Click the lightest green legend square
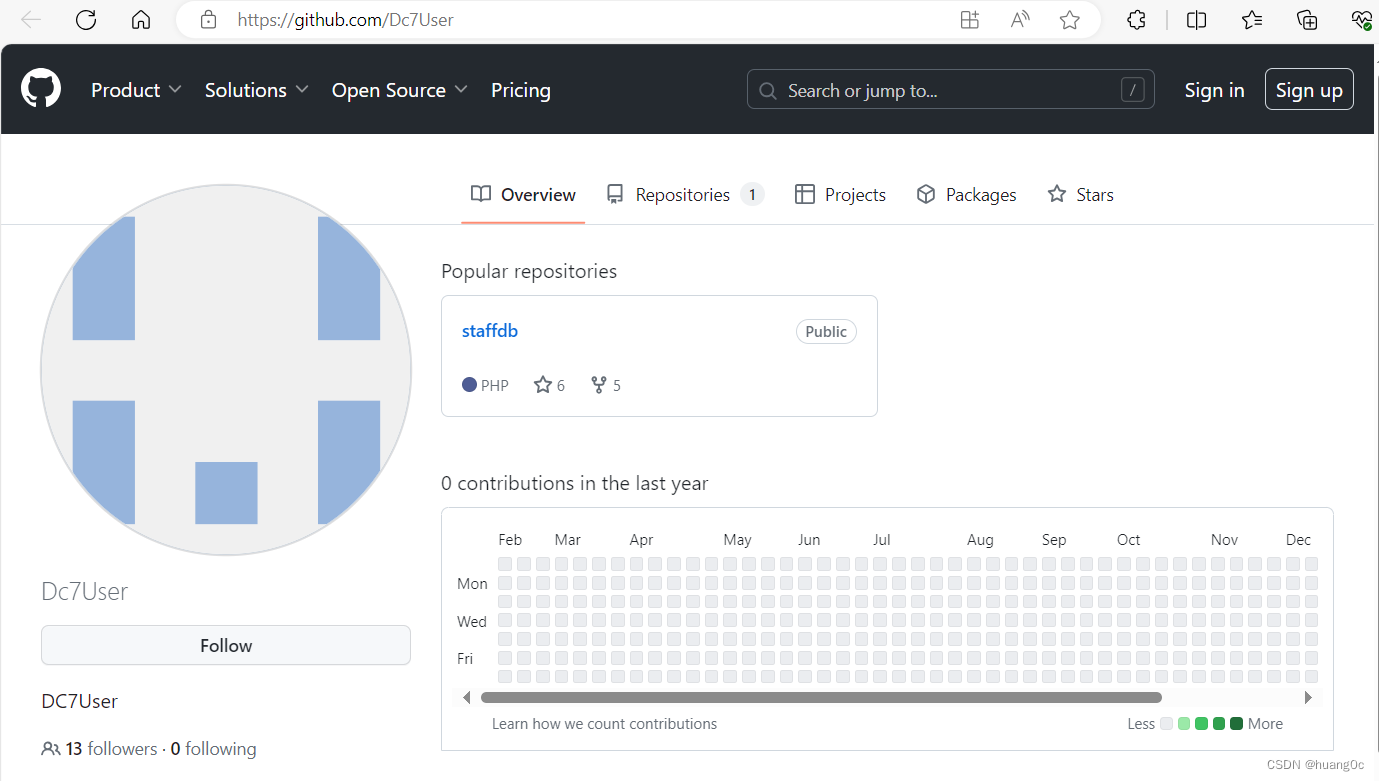This screenshot has width=1379, height=781. pyautogui.click(x=1184, y=724)
